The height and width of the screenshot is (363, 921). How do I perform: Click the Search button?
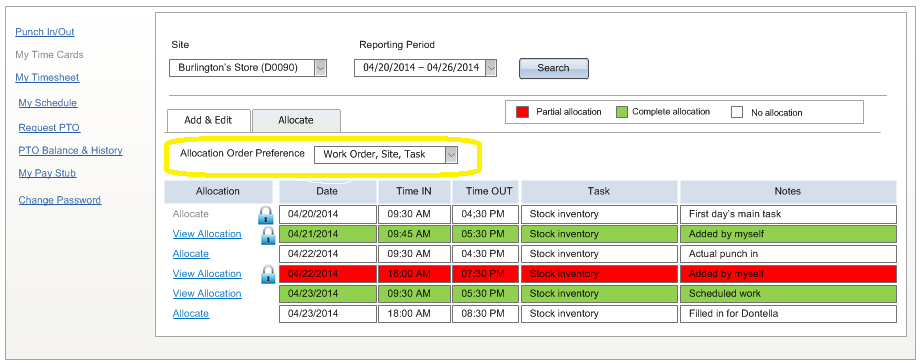553,68
